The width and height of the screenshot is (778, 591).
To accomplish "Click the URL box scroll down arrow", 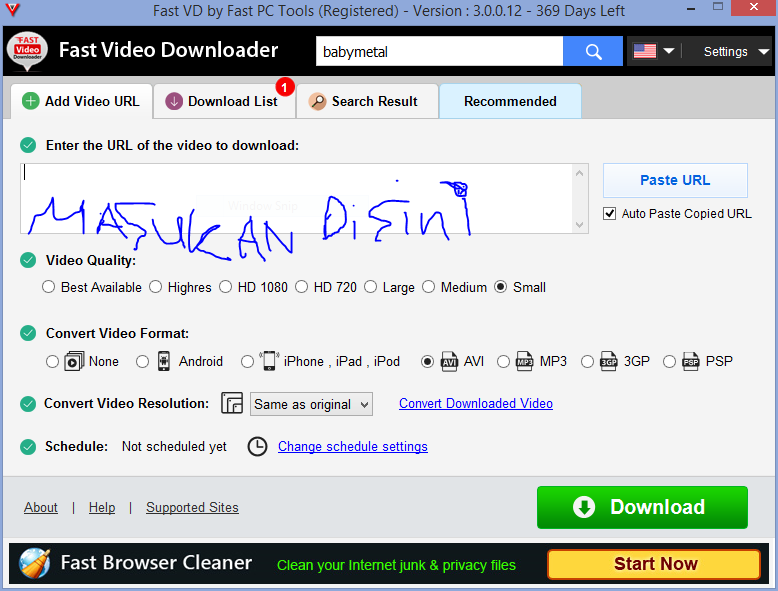I will 579,225.
